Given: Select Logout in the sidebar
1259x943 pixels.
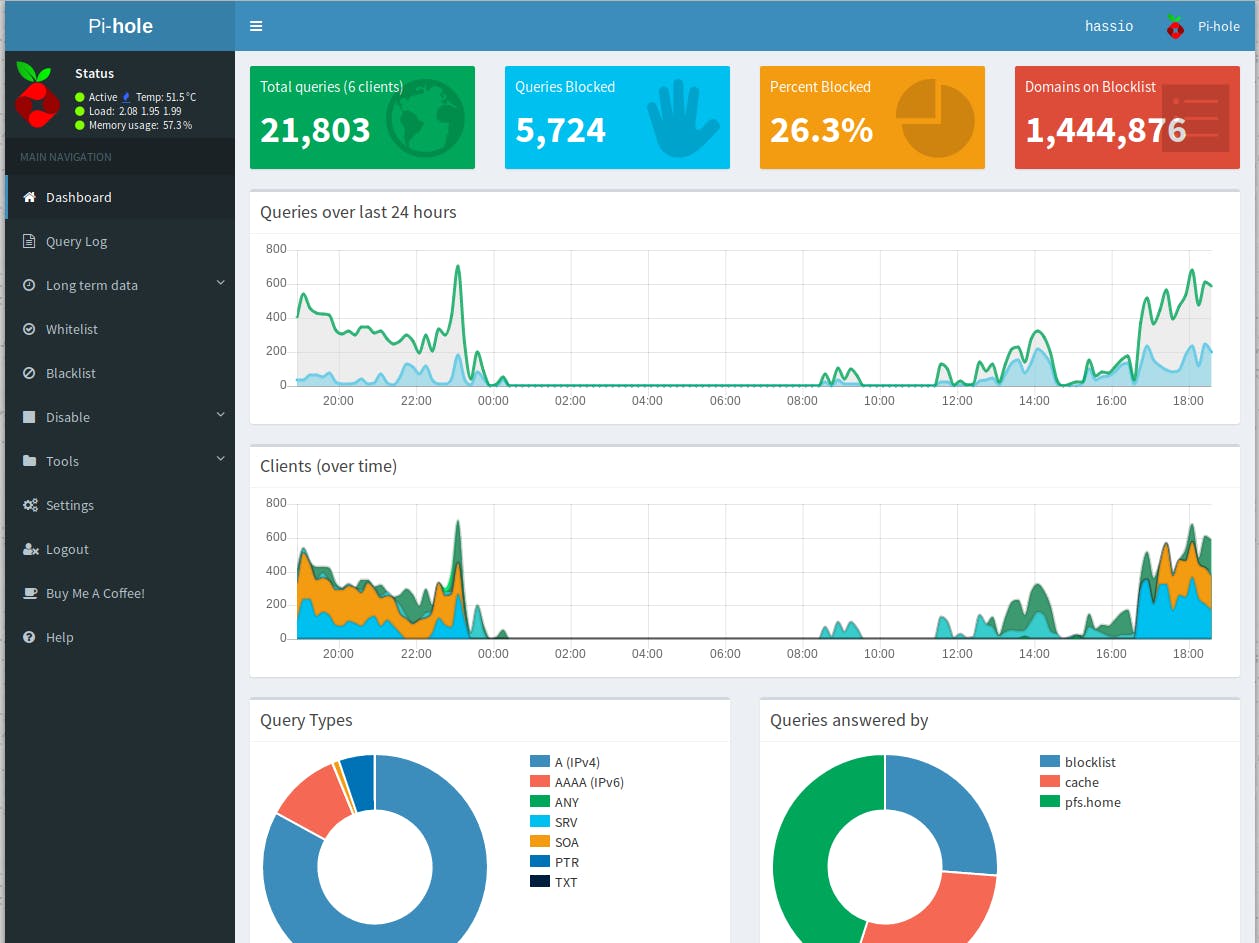Looking at the screenshot, I should pos(120,549).
